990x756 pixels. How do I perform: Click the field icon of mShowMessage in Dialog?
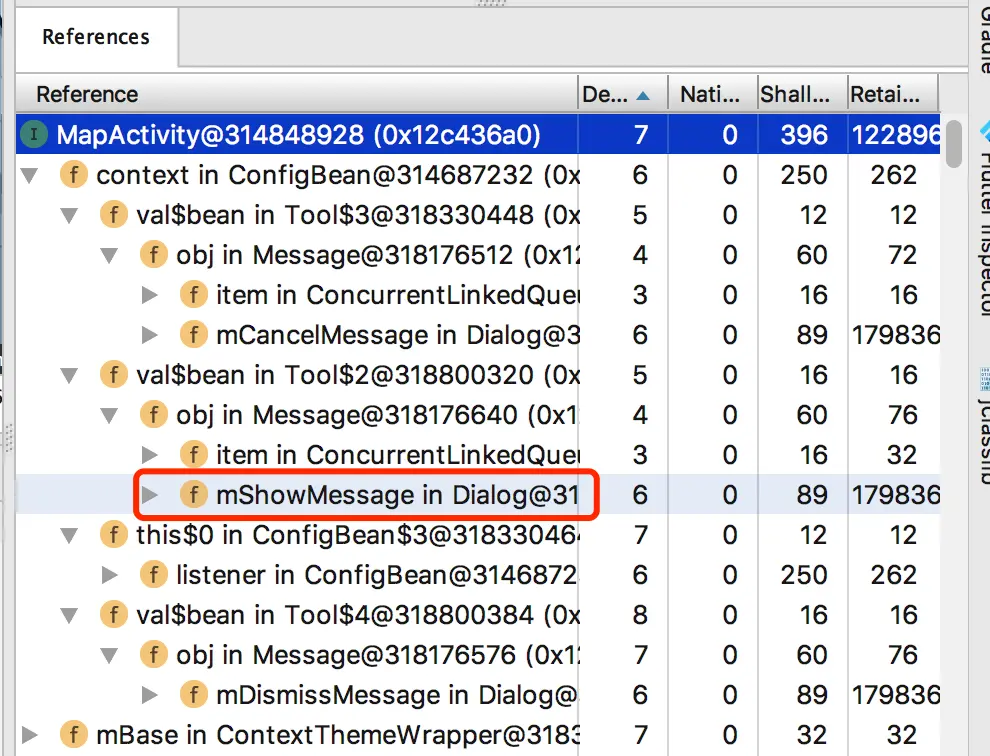coord(194,494)
